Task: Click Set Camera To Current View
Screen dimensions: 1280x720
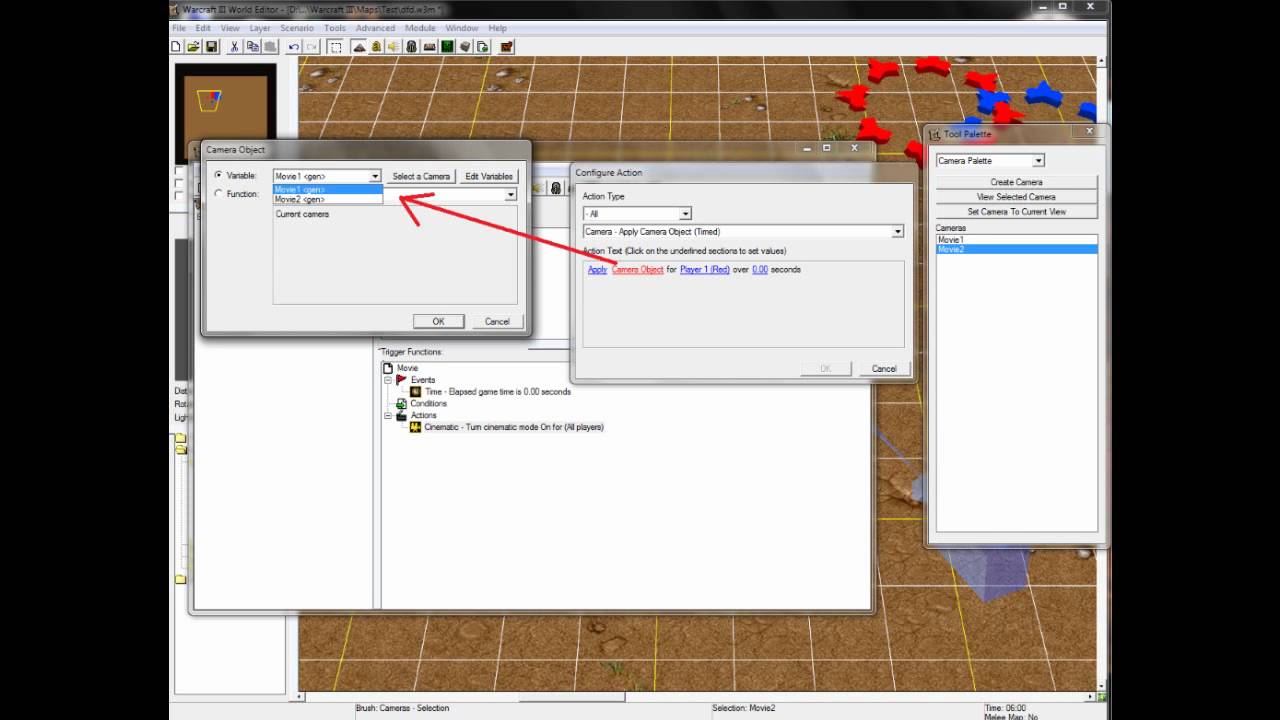Action: [x=1016, y=212]
